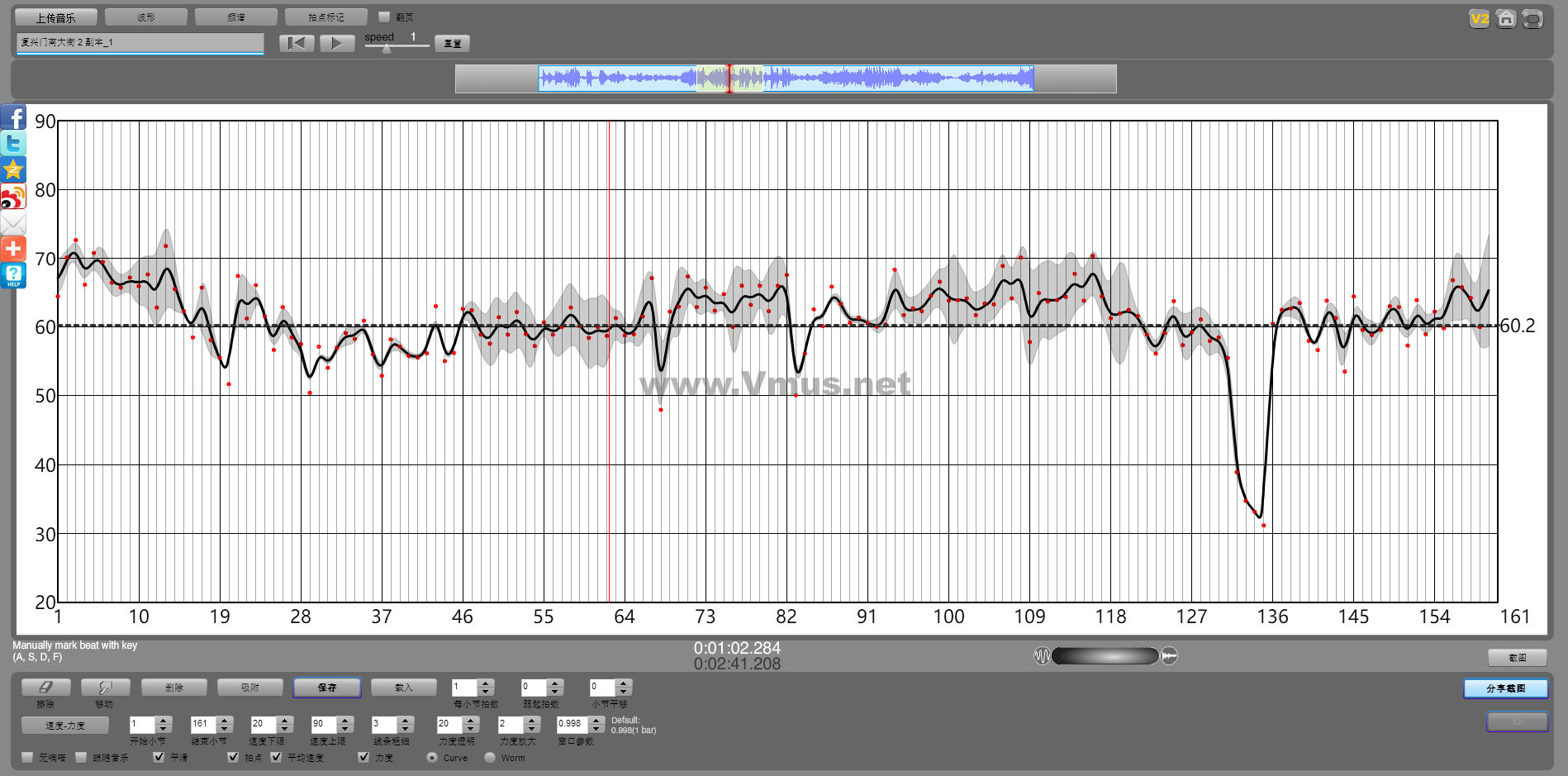Switch to the 波形 waveform view
This screenshot has height=776, width=1568.
[x=146, y=17]
